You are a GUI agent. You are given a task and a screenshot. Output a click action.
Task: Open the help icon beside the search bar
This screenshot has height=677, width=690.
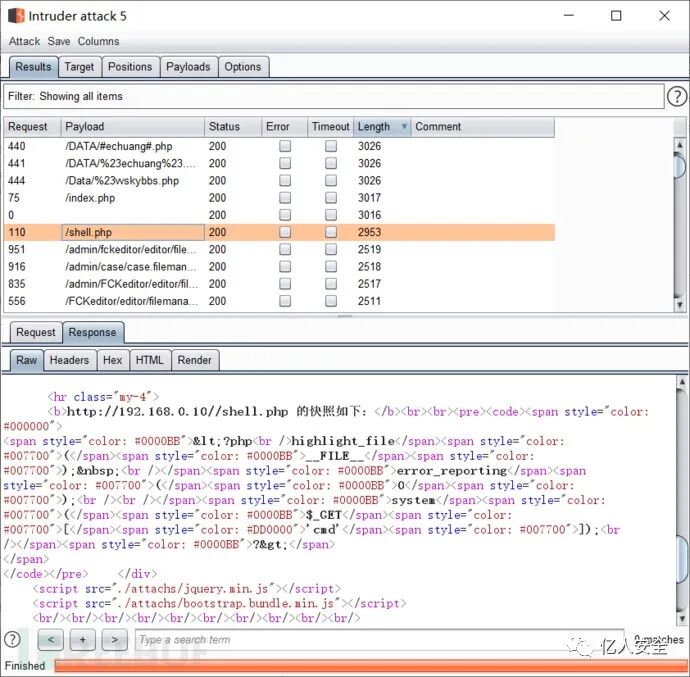(x=12, y=640)
